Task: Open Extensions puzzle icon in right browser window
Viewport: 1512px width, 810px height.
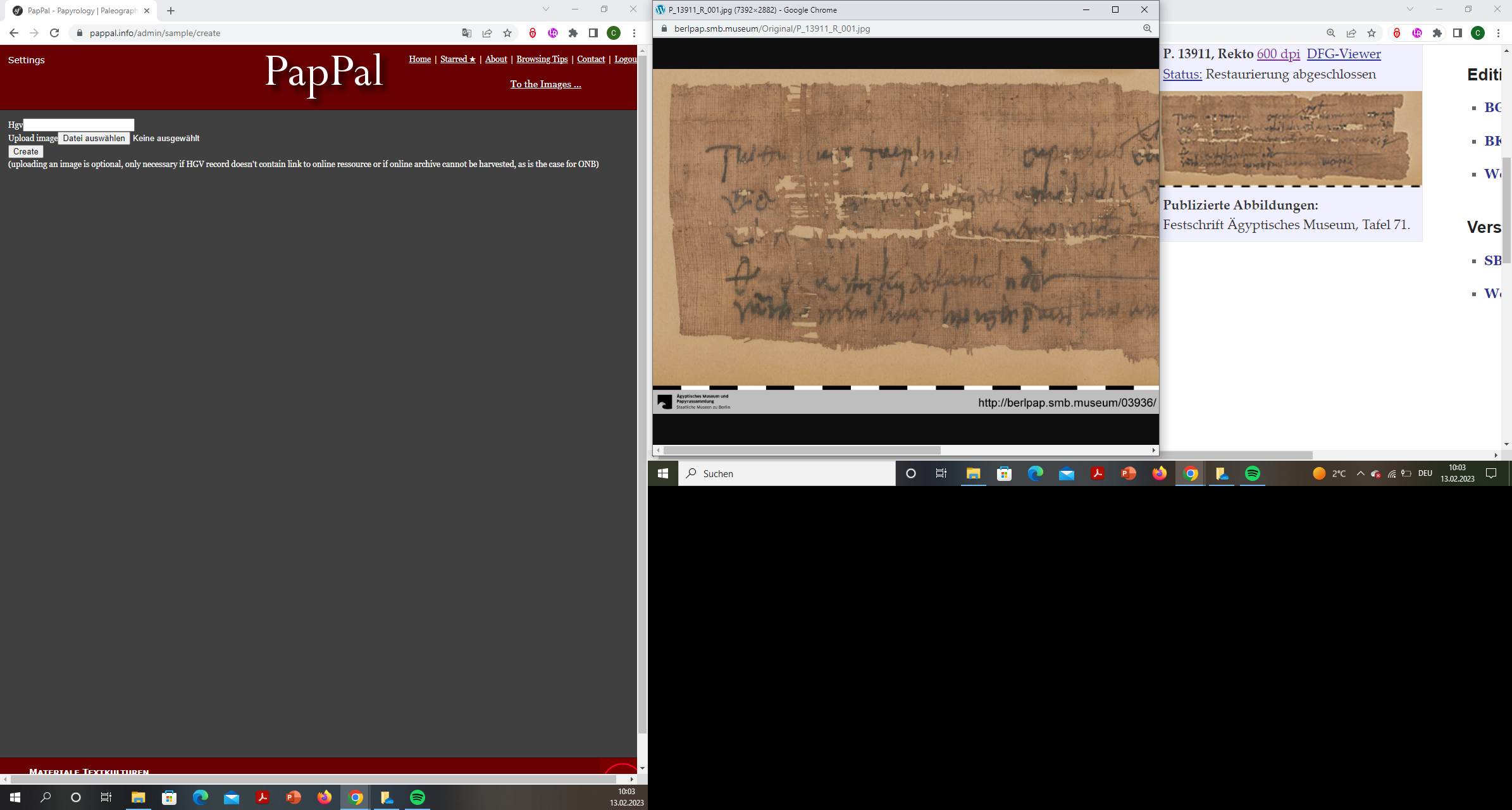Action: click(1437, 33)
